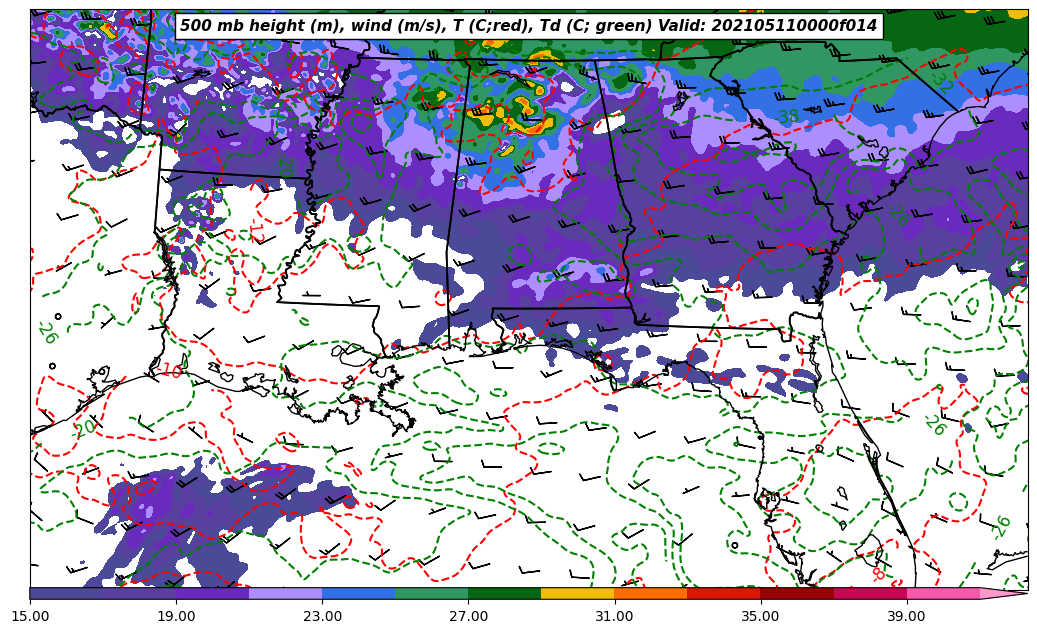The image size is (1037, 633).
Task: Click the 15.00 colorbar tick label
Action: point(30,616)
